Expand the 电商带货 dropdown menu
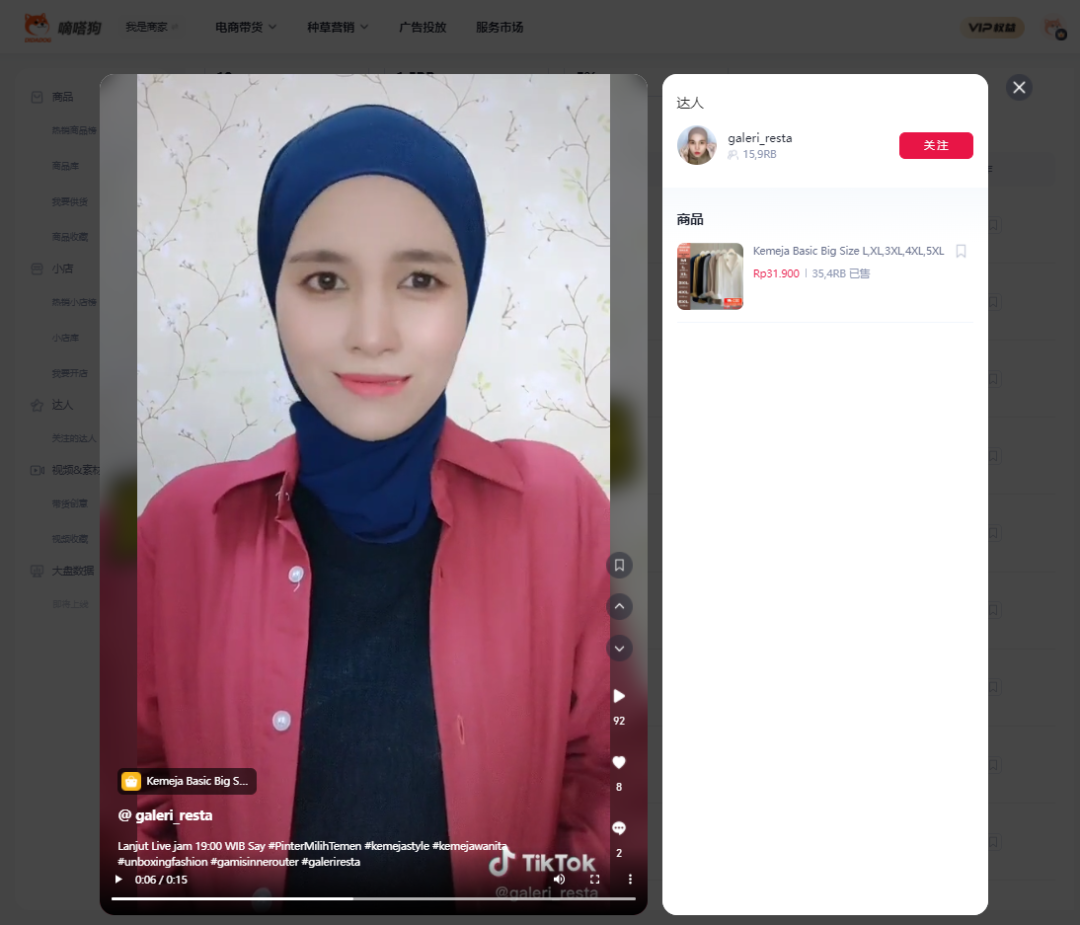The height and width of the screenshot is (925, 1080). [245, 27]
